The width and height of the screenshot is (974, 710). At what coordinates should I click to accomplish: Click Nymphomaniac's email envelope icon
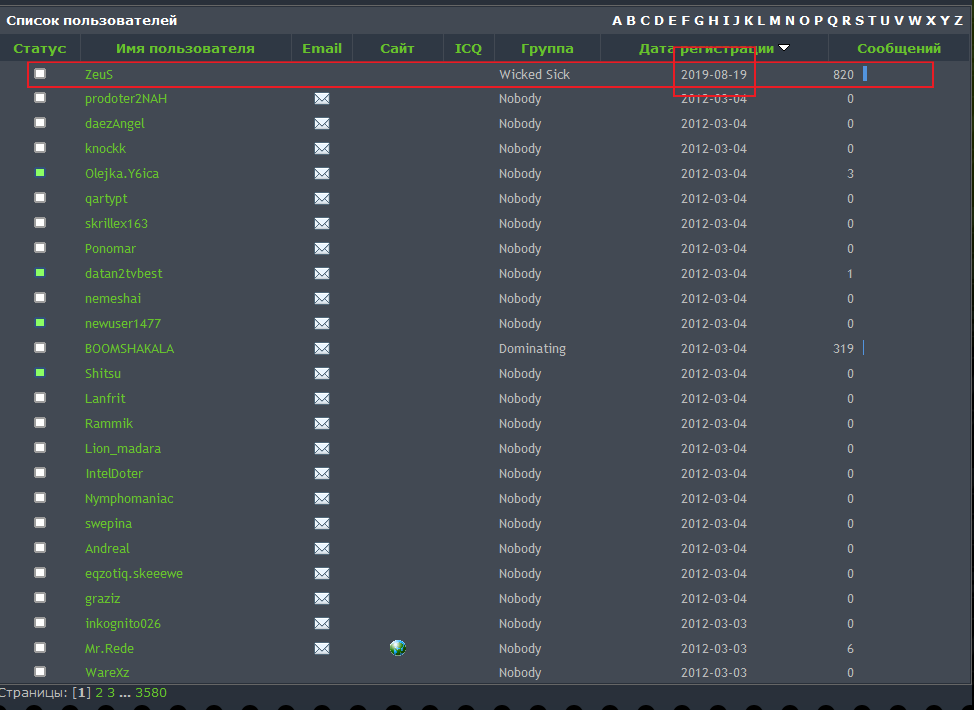[322, 499]
